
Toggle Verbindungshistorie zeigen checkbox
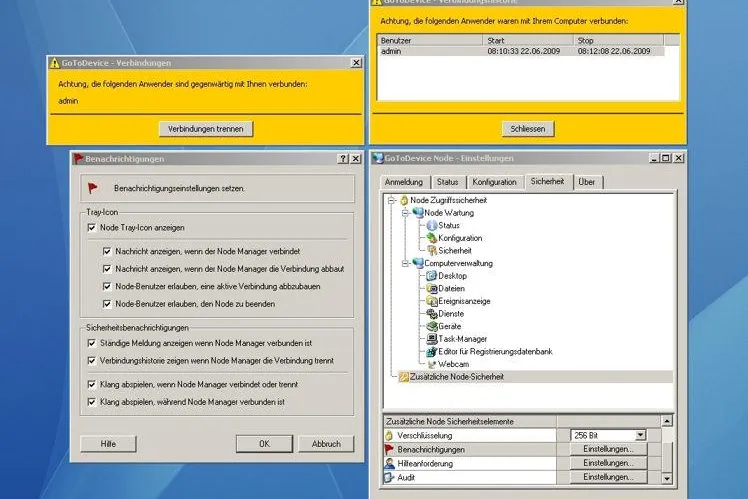[92, 361]
